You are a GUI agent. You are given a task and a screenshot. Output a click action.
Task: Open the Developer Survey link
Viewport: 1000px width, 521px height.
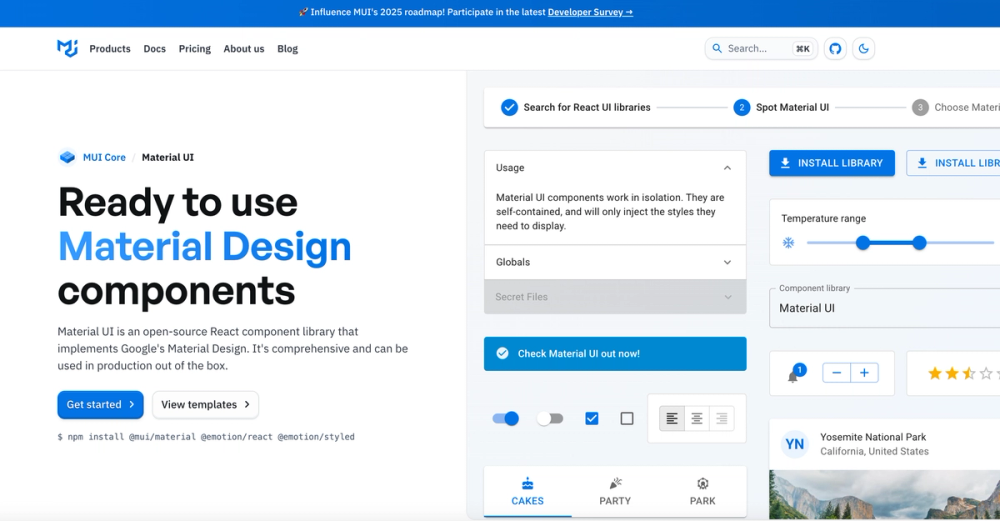590,12
